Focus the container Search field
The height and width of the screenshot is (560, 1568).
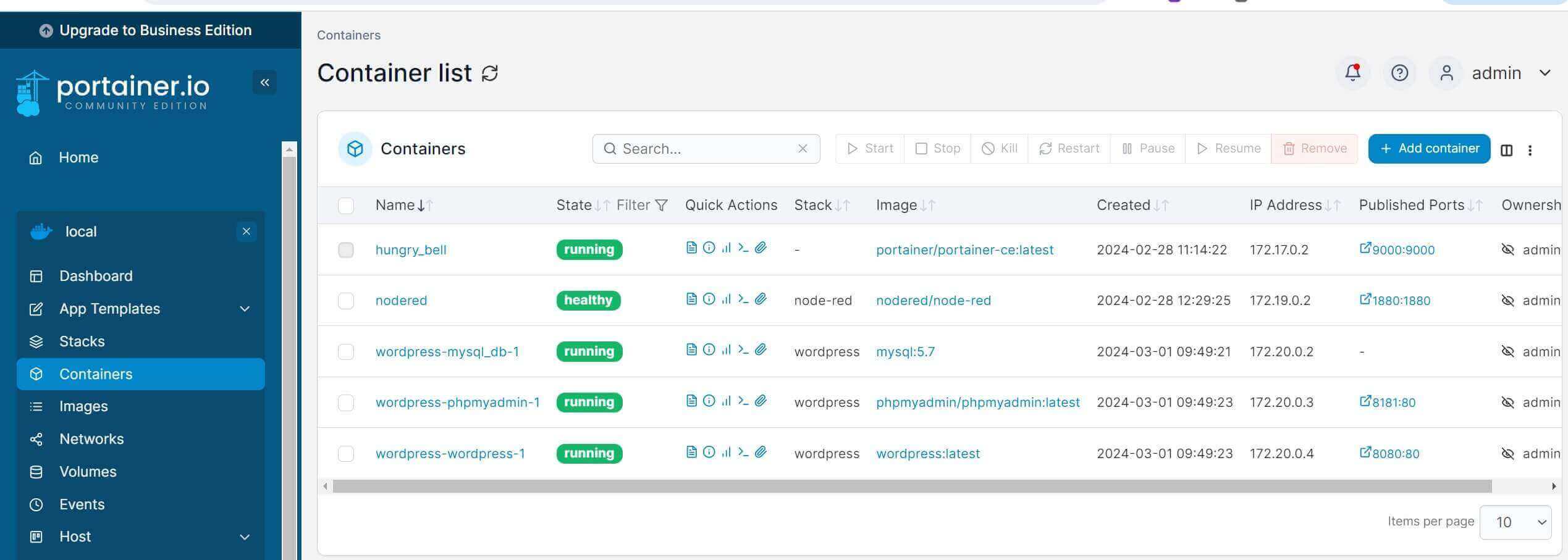(706, 149)
